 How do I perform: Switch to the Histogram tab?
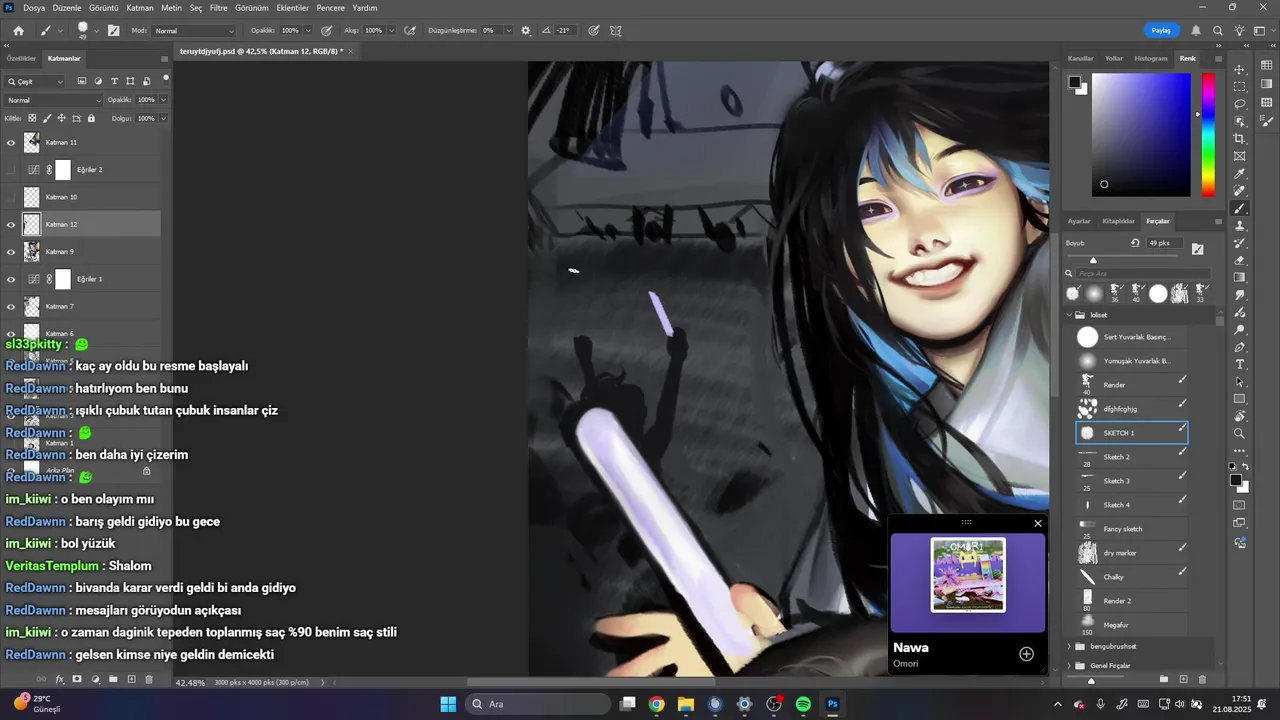click(x=1151, y=58)
